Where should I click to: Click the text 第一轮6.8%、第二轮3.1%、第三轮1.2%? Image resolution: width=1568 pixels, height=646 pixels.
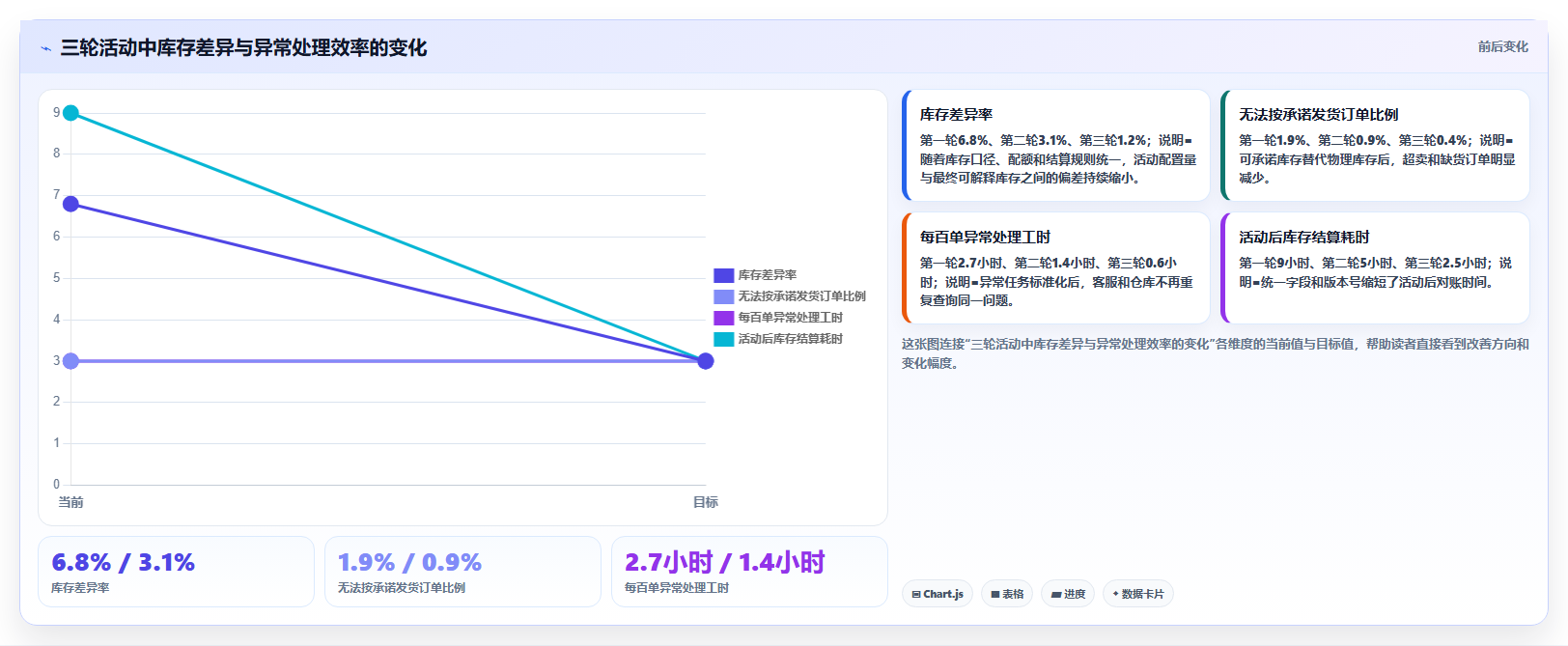(1033, 140)
